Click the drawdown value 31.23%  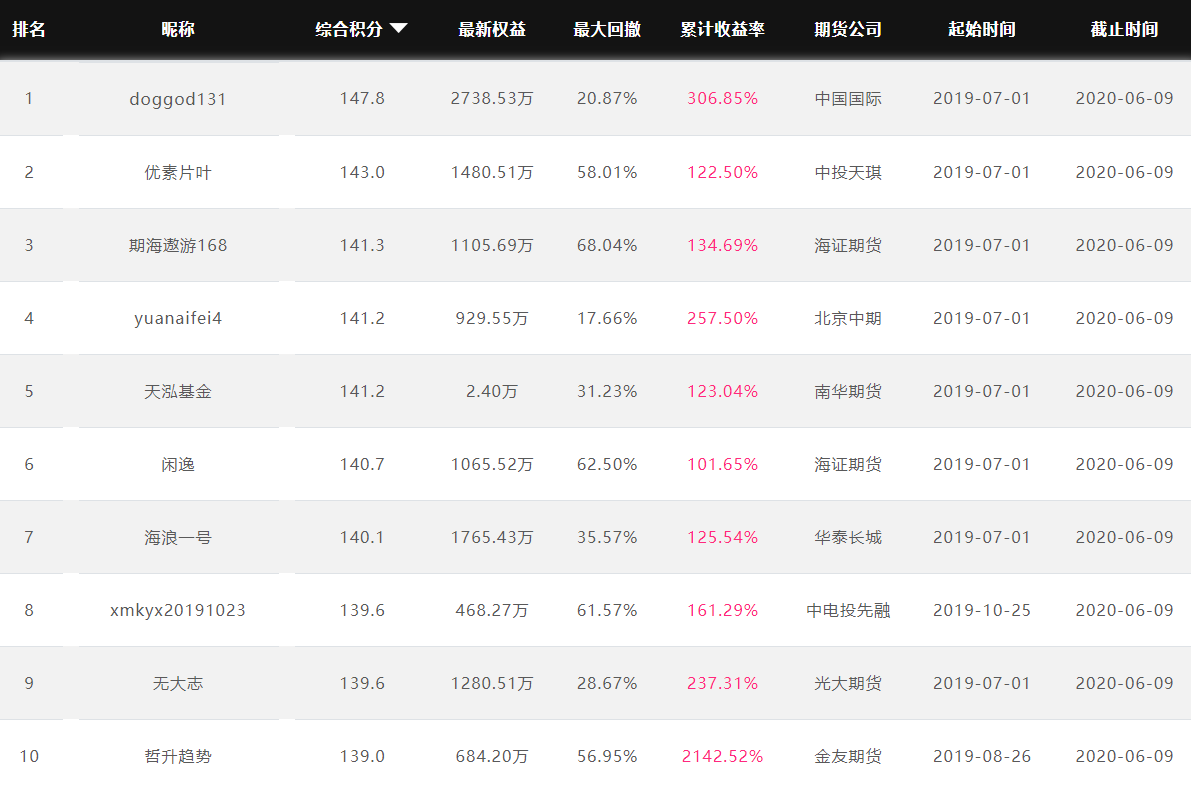tap(607, 391)
